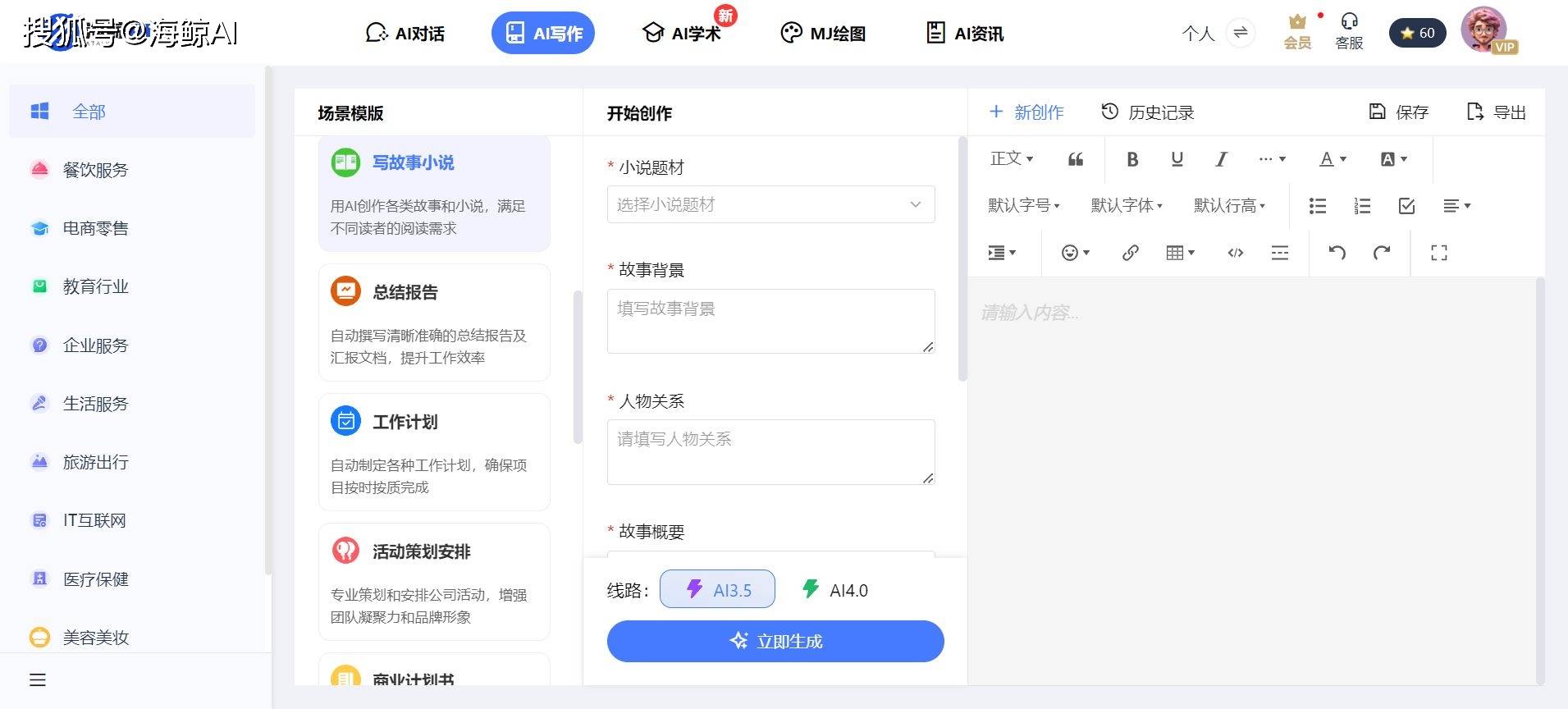
Task: Open the MJ绘图 tab
Action: [823, 34]
